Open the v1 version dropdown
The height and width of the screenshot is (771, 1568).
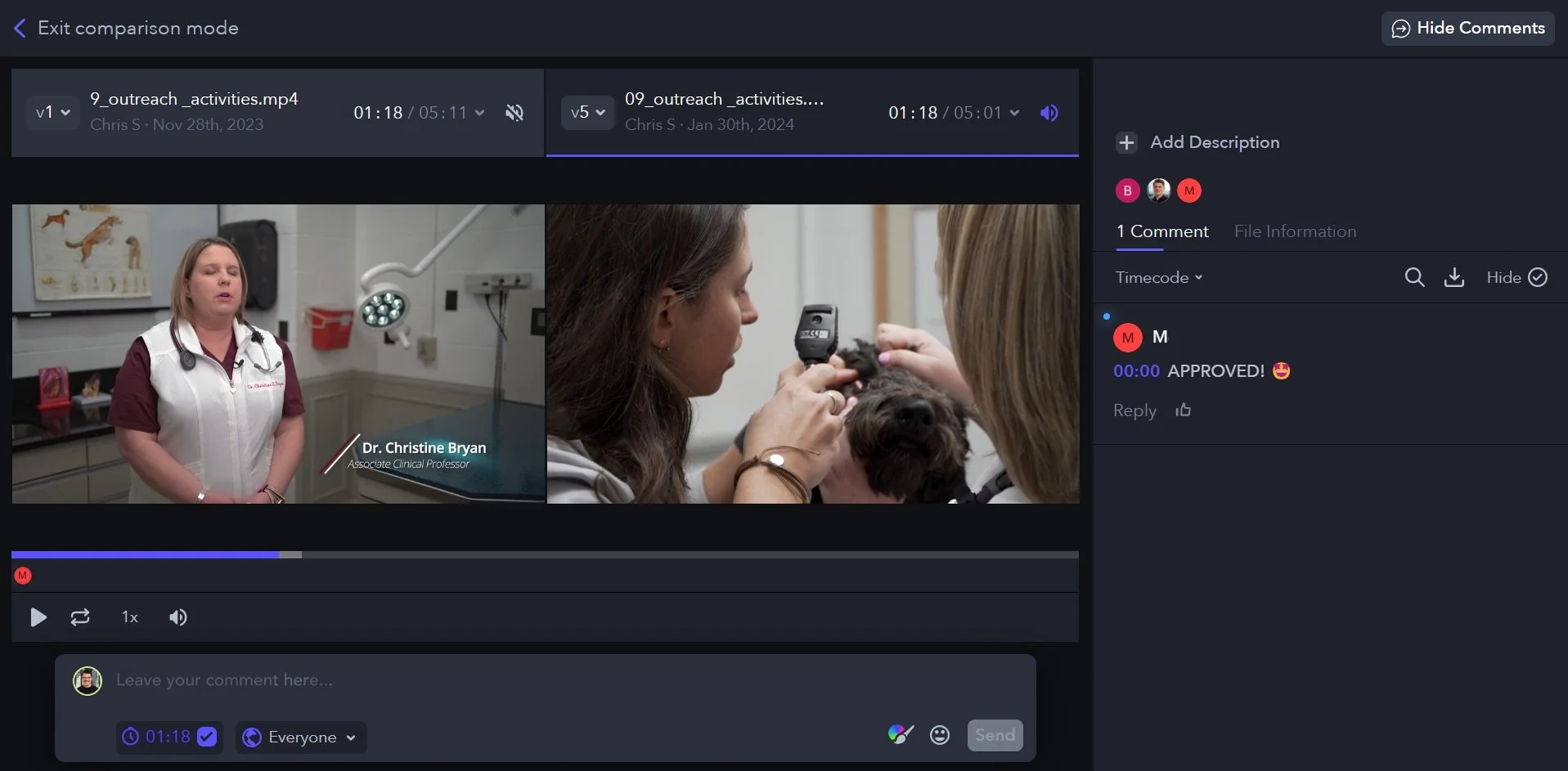point(52,113)
